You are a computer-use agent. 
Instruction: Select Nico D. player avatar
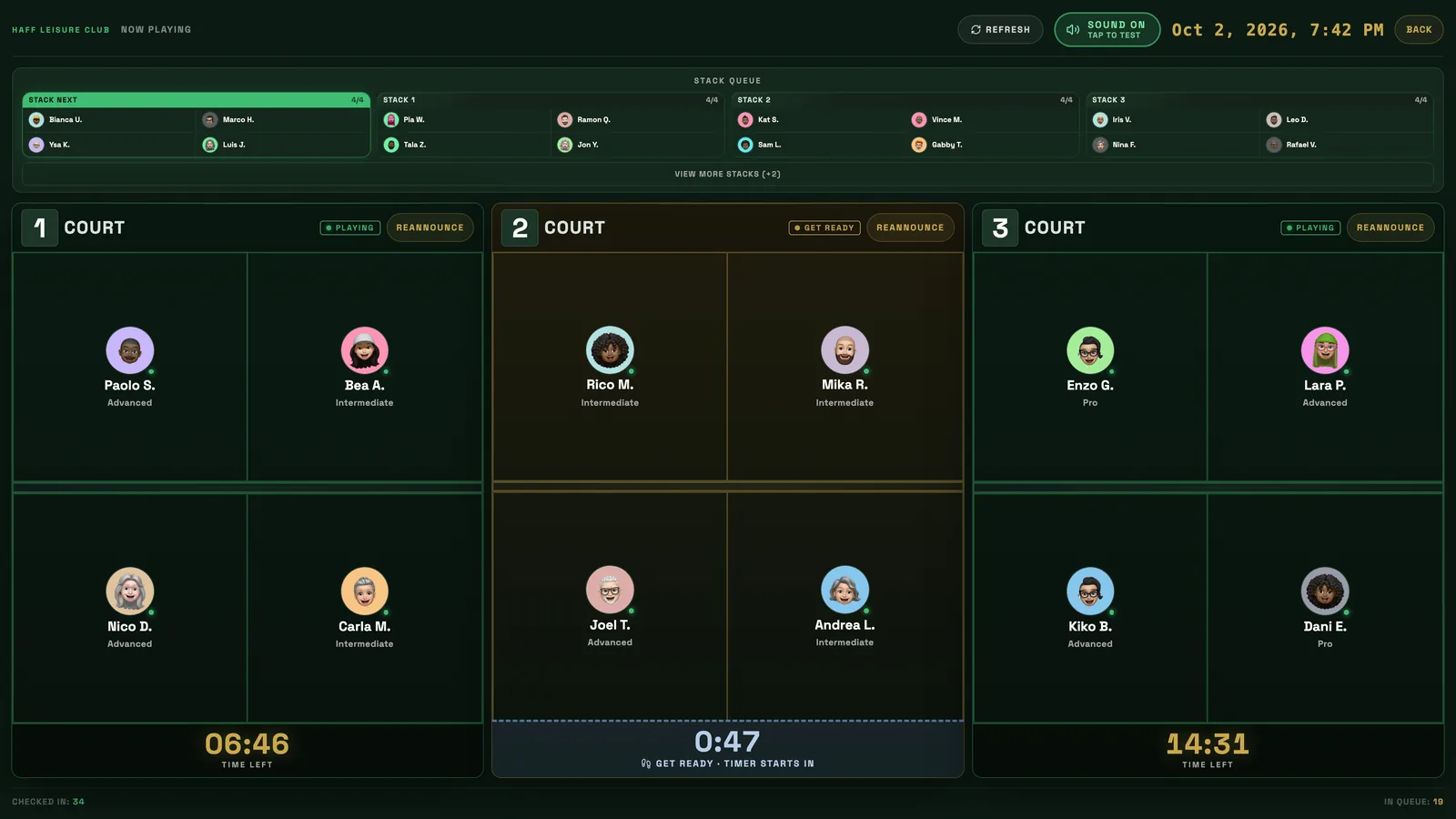tap(130, 591)
